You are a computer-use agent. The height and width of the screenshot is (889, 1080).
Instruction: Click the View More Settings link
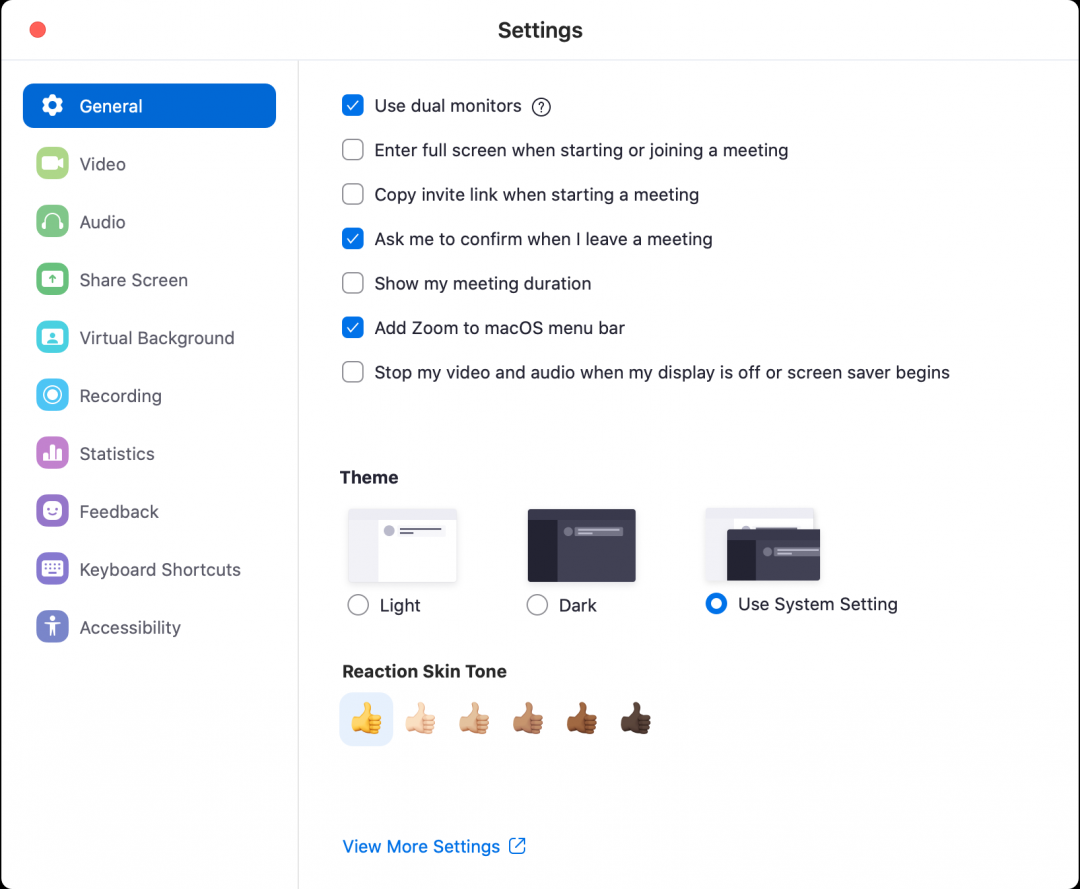[421, 846]
